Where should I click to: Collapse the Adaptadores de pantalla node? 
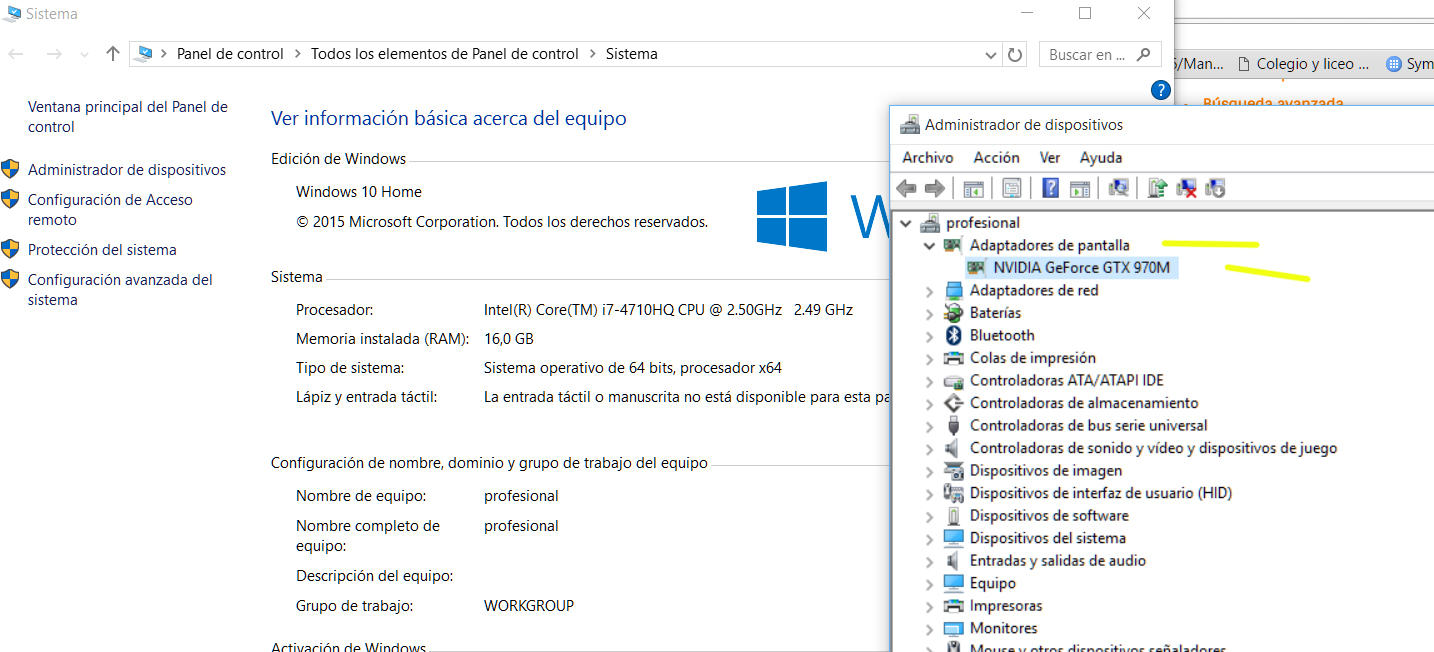coord(930,245)
